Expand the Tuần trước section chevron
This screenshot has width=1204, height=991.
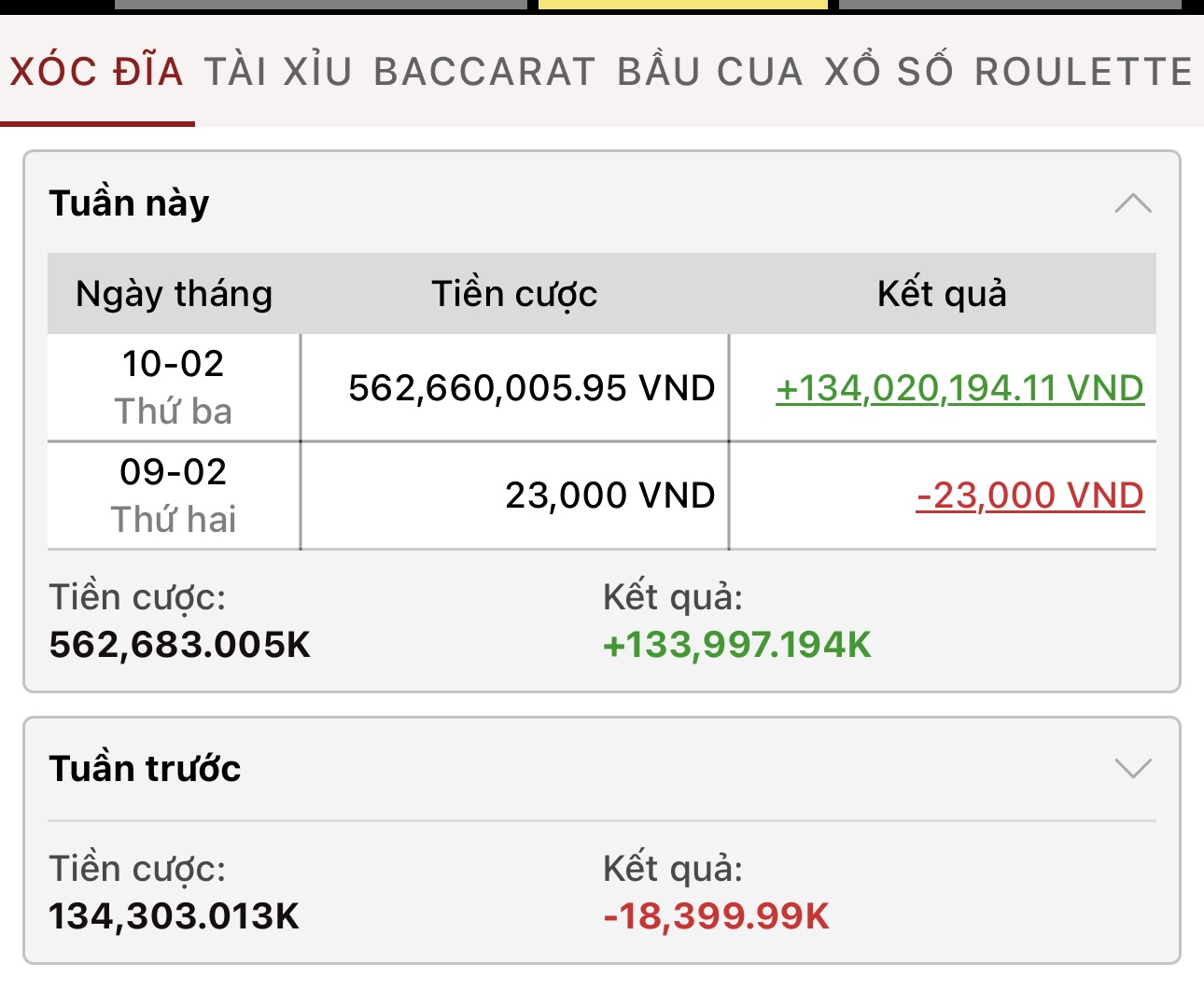(x=1133, y=768)
